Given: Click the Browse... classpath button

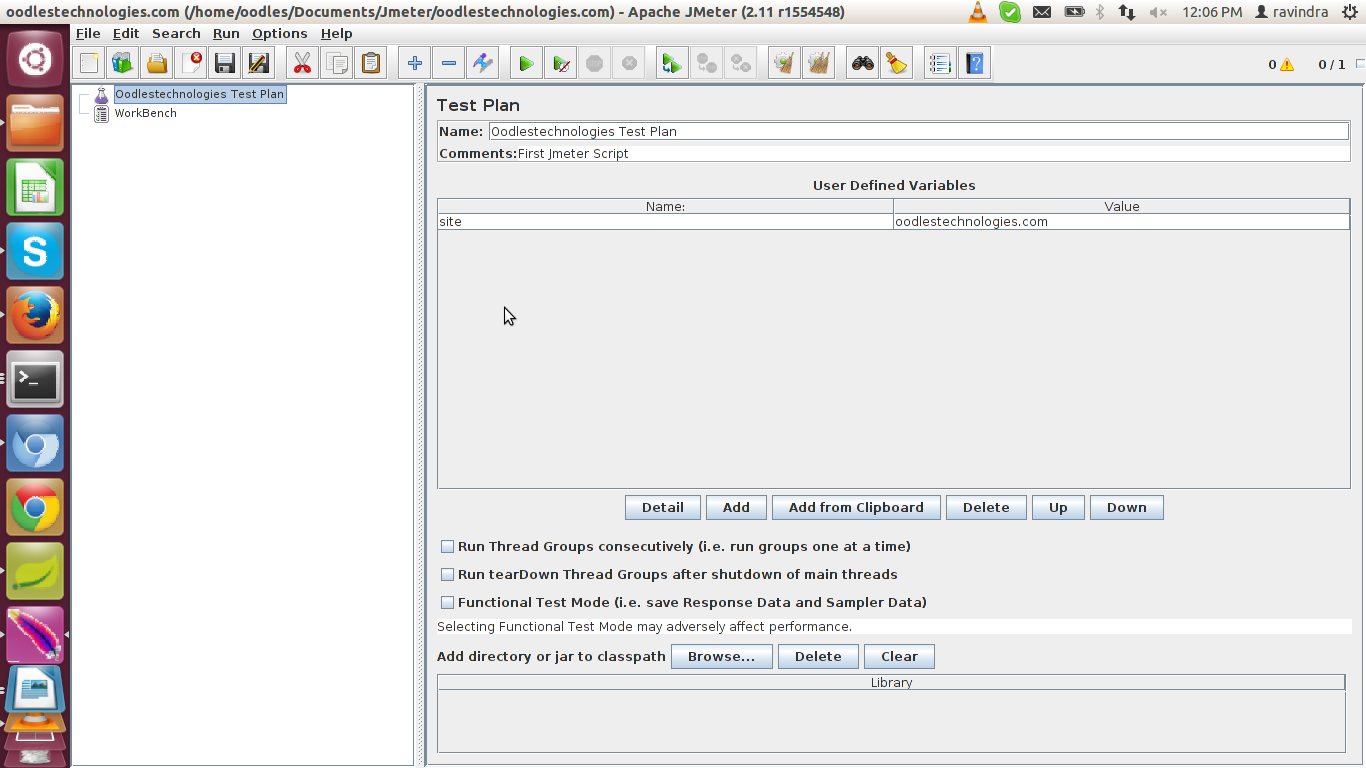Looking at the screenshot, I should [x=721, y=657].
